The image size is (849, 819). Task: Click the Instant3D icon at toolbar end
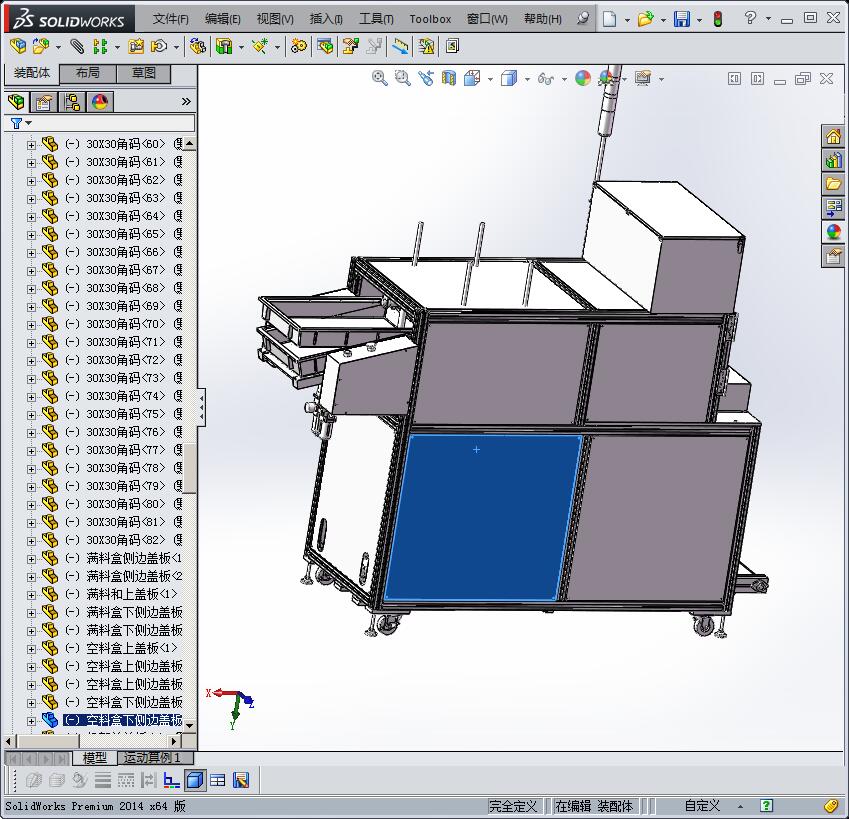pyautogui.click(x=452, y=47)
